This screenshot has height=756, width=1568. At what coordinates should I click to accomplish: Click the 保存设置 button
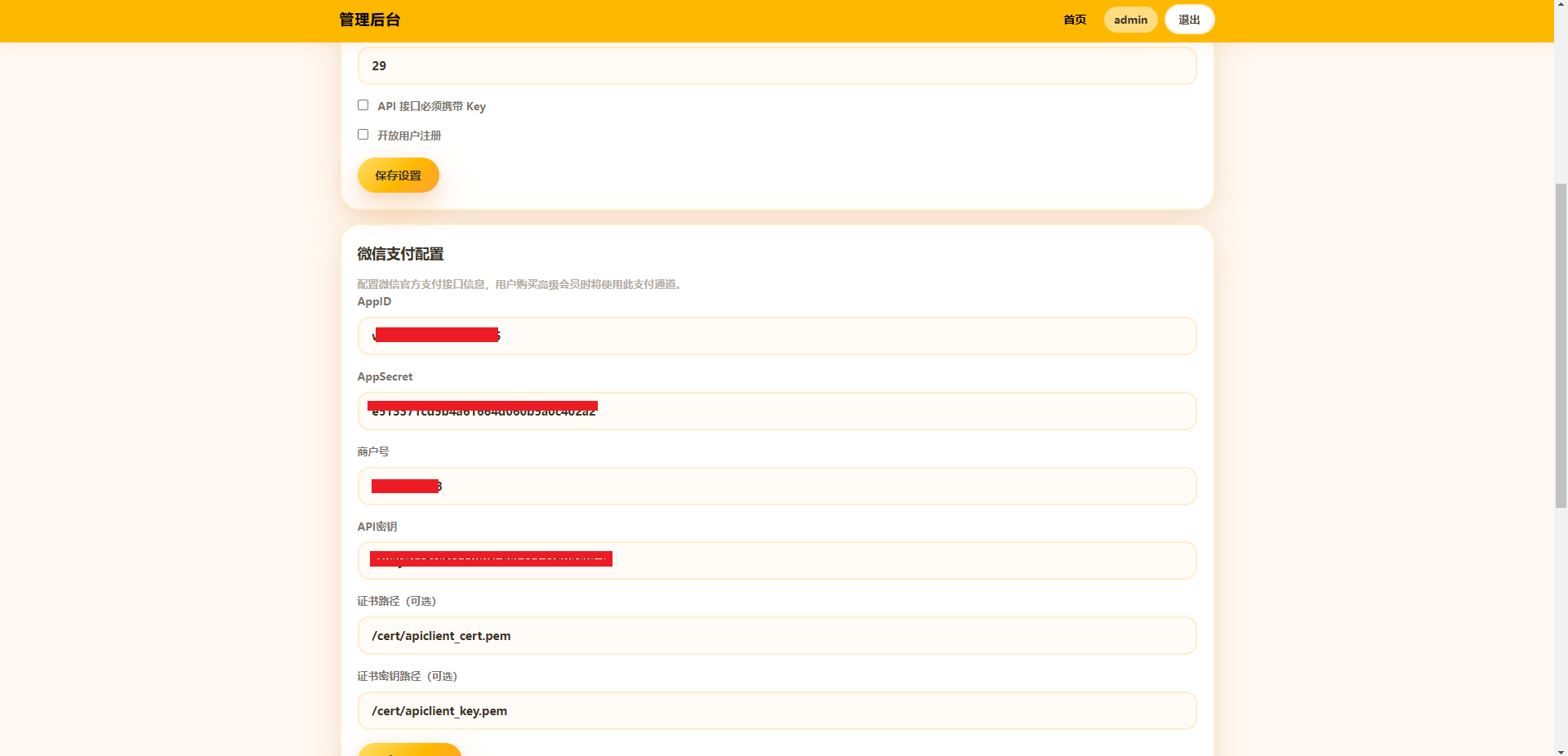[x=399, y=176]
